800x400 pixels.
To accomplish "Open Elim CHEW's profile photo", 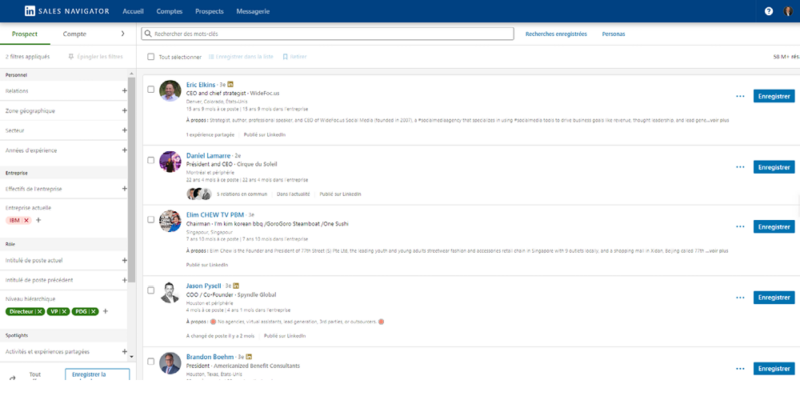I will tap(170, 221).
